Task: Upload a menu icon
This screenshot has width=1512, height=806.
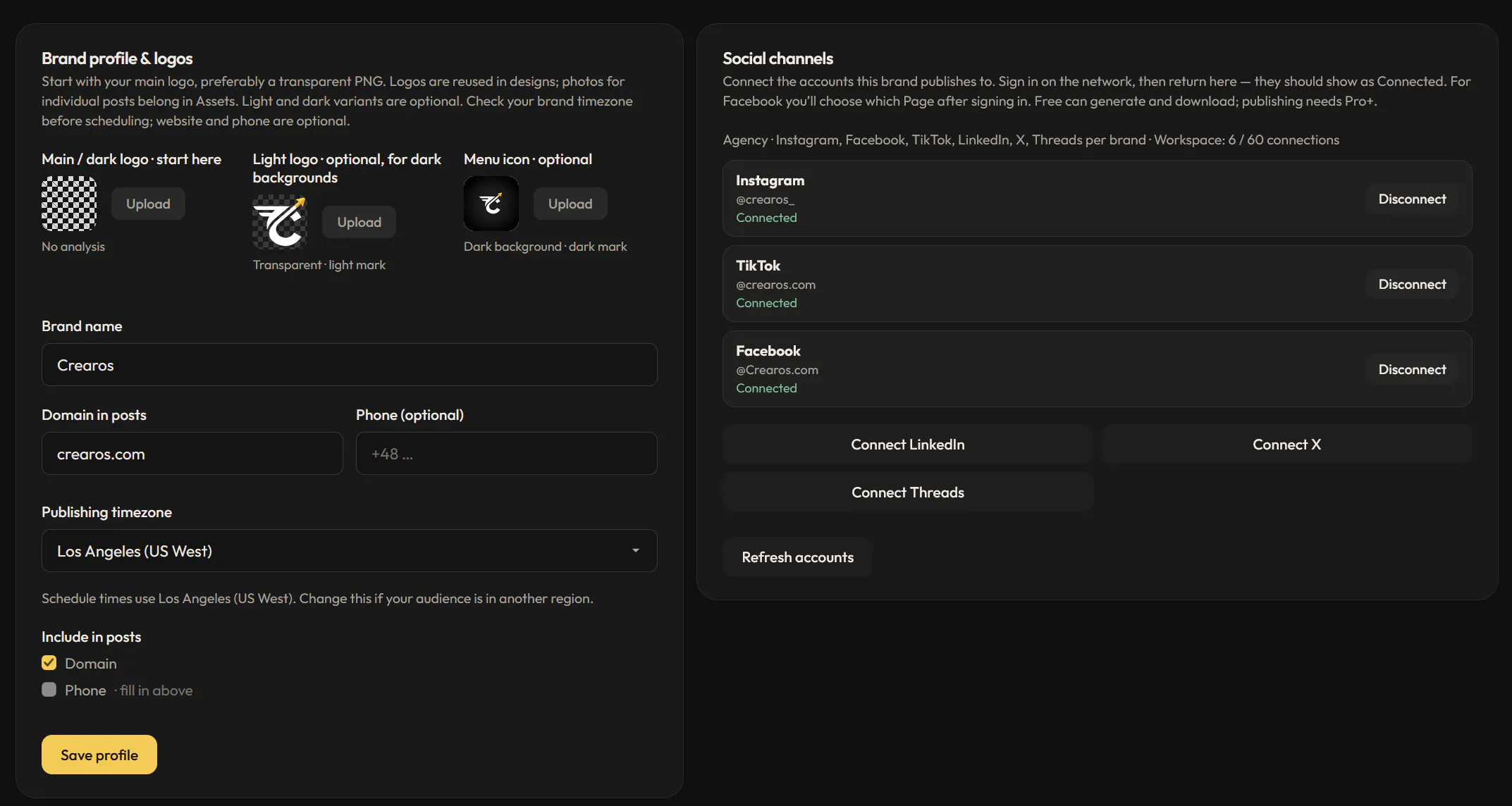Action: (x=570, y=204)
